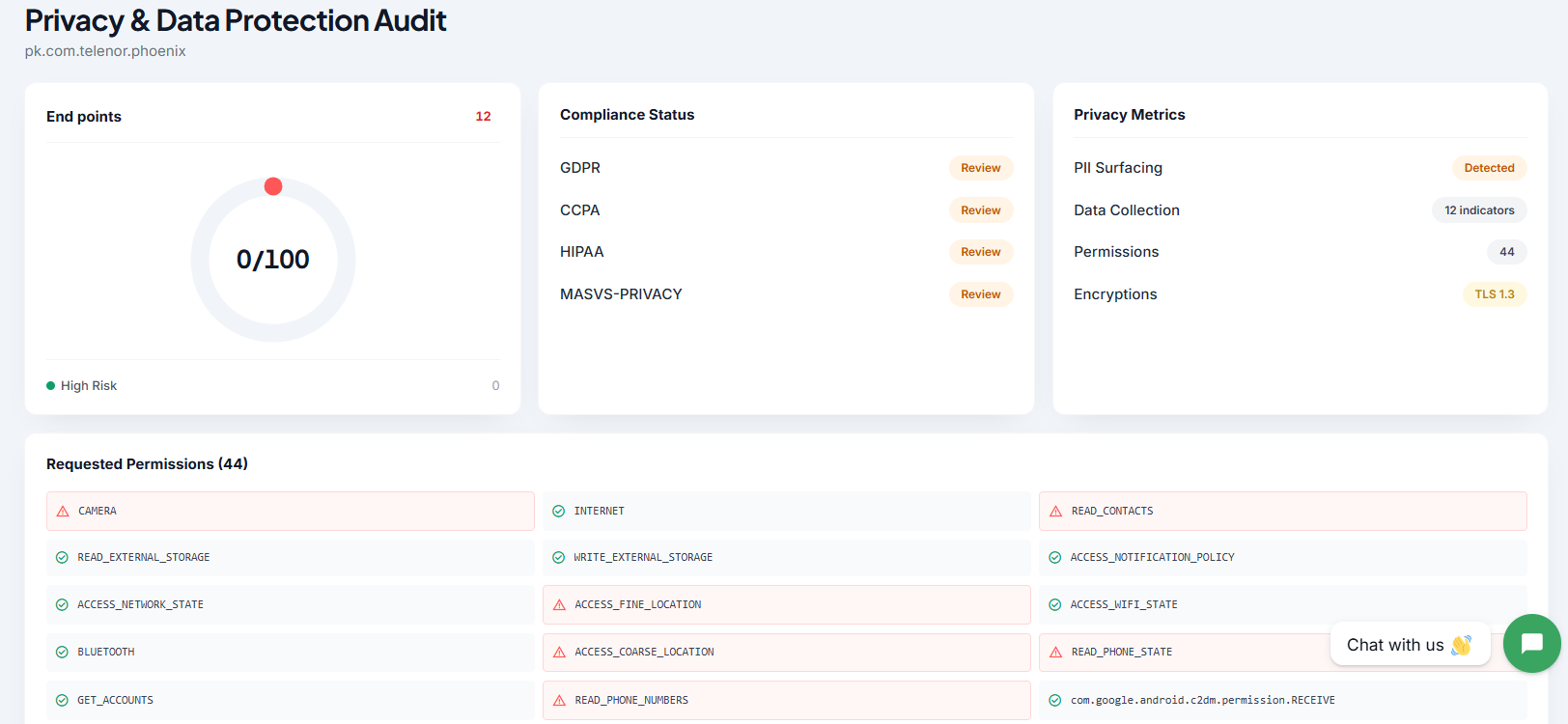Click the 'High Risk' legend label
This screenshot has height=724, width=1568.
coord(89,386)
